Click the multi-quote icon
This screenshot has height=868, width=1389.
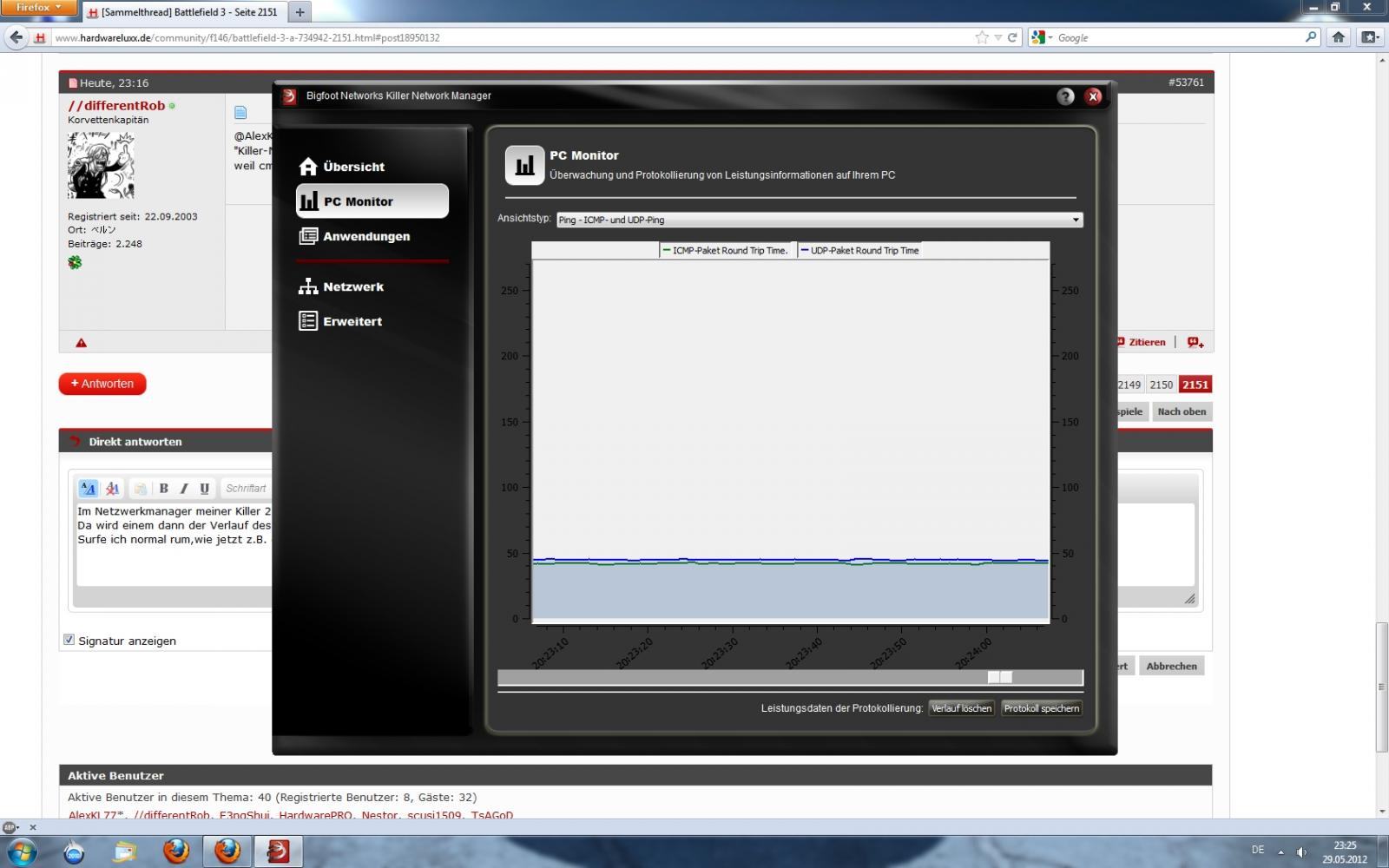(1195, 342)
